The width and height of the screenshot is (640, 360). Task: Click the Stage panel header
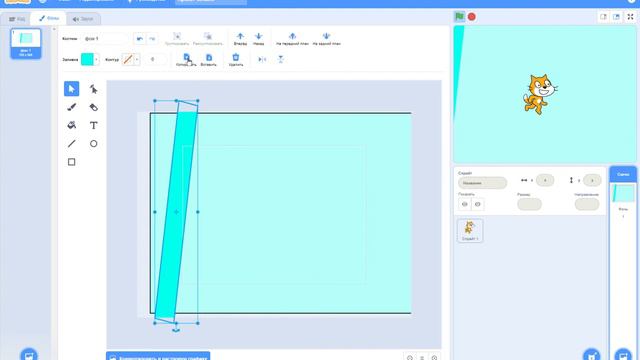pos(623,174)
